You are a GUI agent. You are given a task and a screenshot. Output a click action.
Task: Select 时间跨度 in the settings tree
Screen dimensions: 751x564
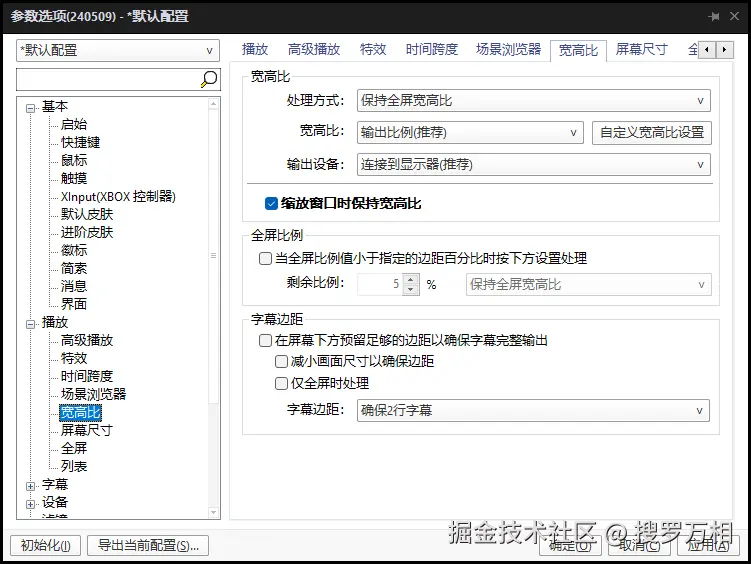tap(87, 376)
